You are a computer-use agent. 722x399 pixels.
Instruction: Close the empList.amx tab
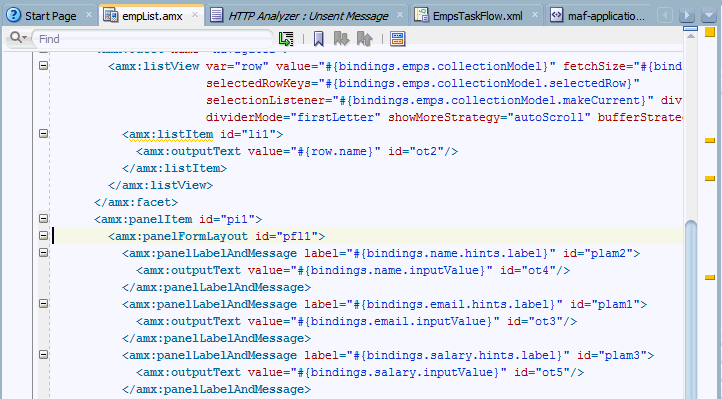[195, 15]
